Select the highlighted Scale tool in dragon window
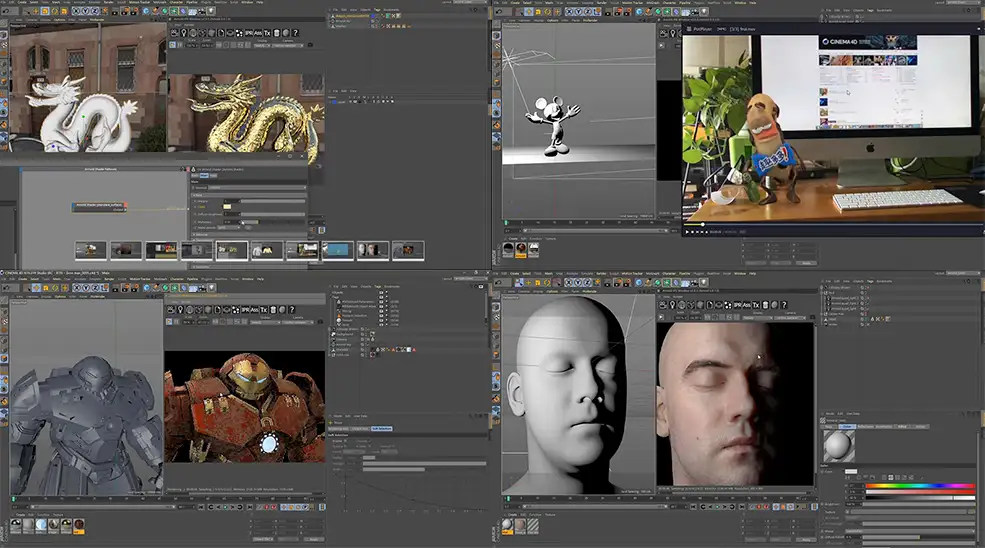The height and width of the screenshot is (548, 985). tap(45, 11)
